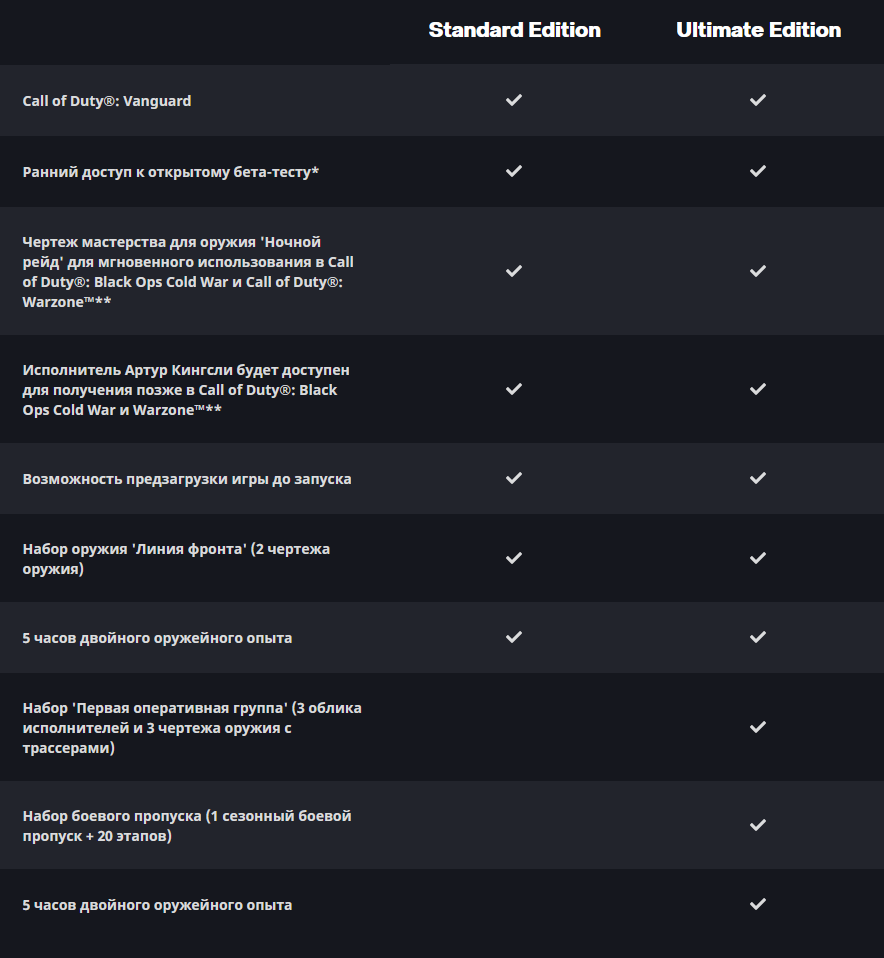Click Ultimate Edition checkmark for Ранний доступ row
This screenshot has width=884, height=958.
pyautogui.click(x=758, y=171)
